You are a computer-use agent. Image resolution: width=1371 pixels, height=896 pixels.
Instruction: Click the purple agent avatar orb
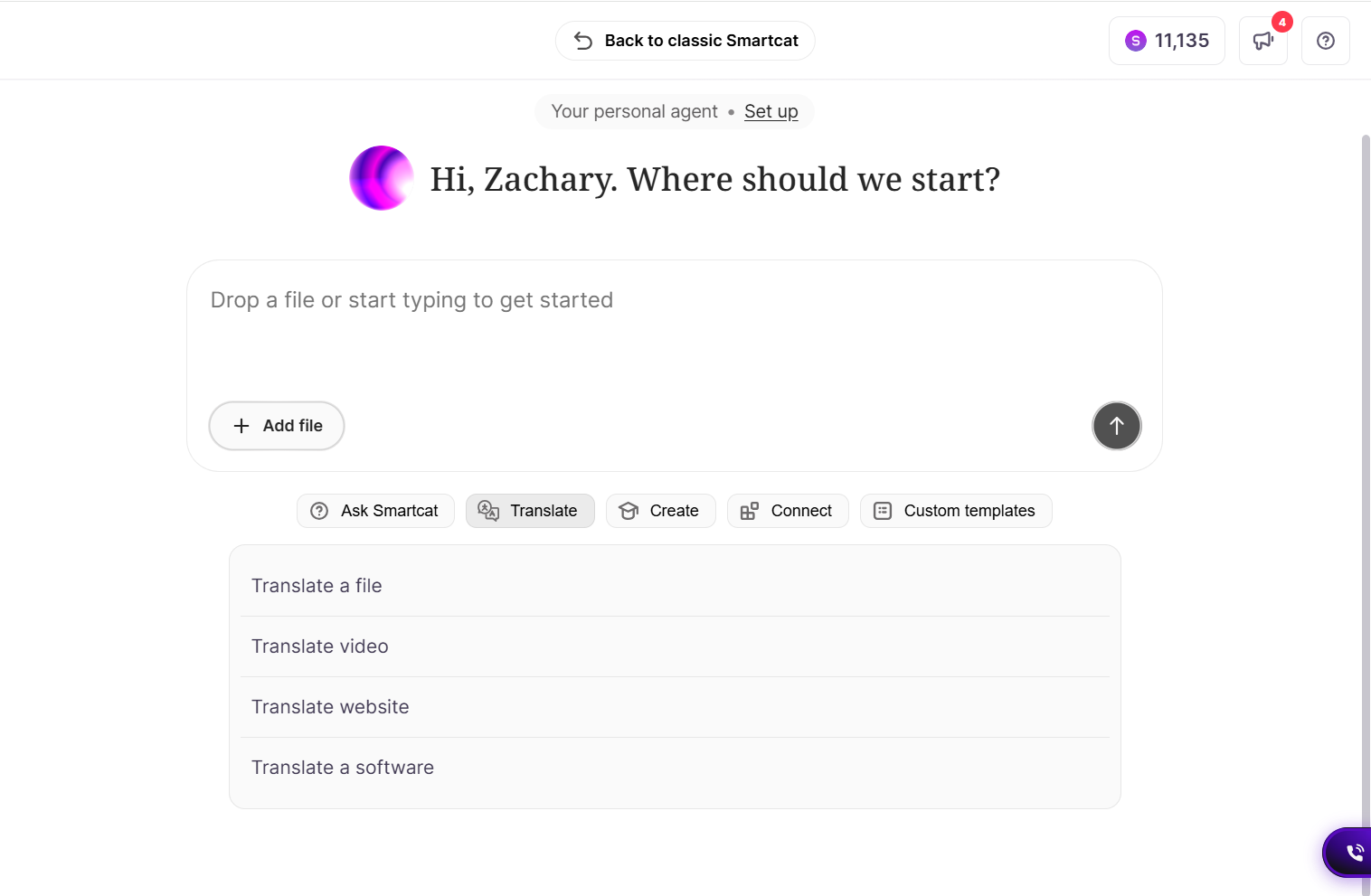point(382,178)
